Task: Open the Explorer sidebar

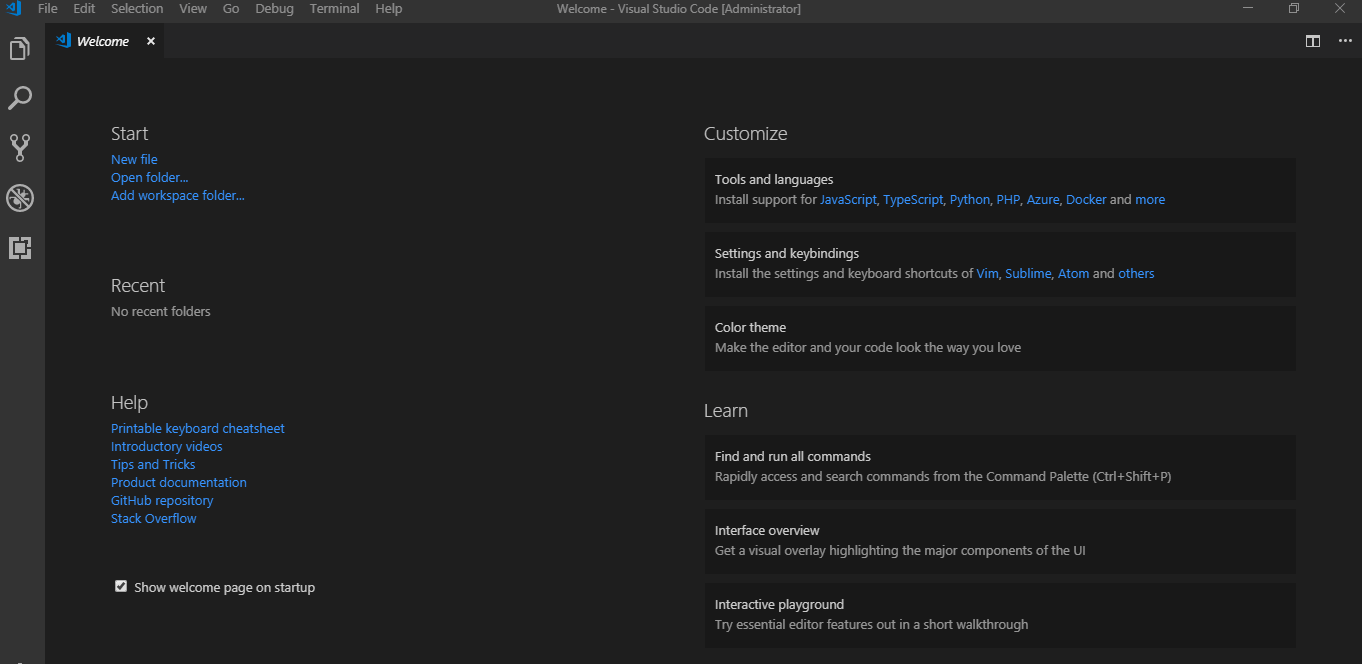Action: click(19, 48)
